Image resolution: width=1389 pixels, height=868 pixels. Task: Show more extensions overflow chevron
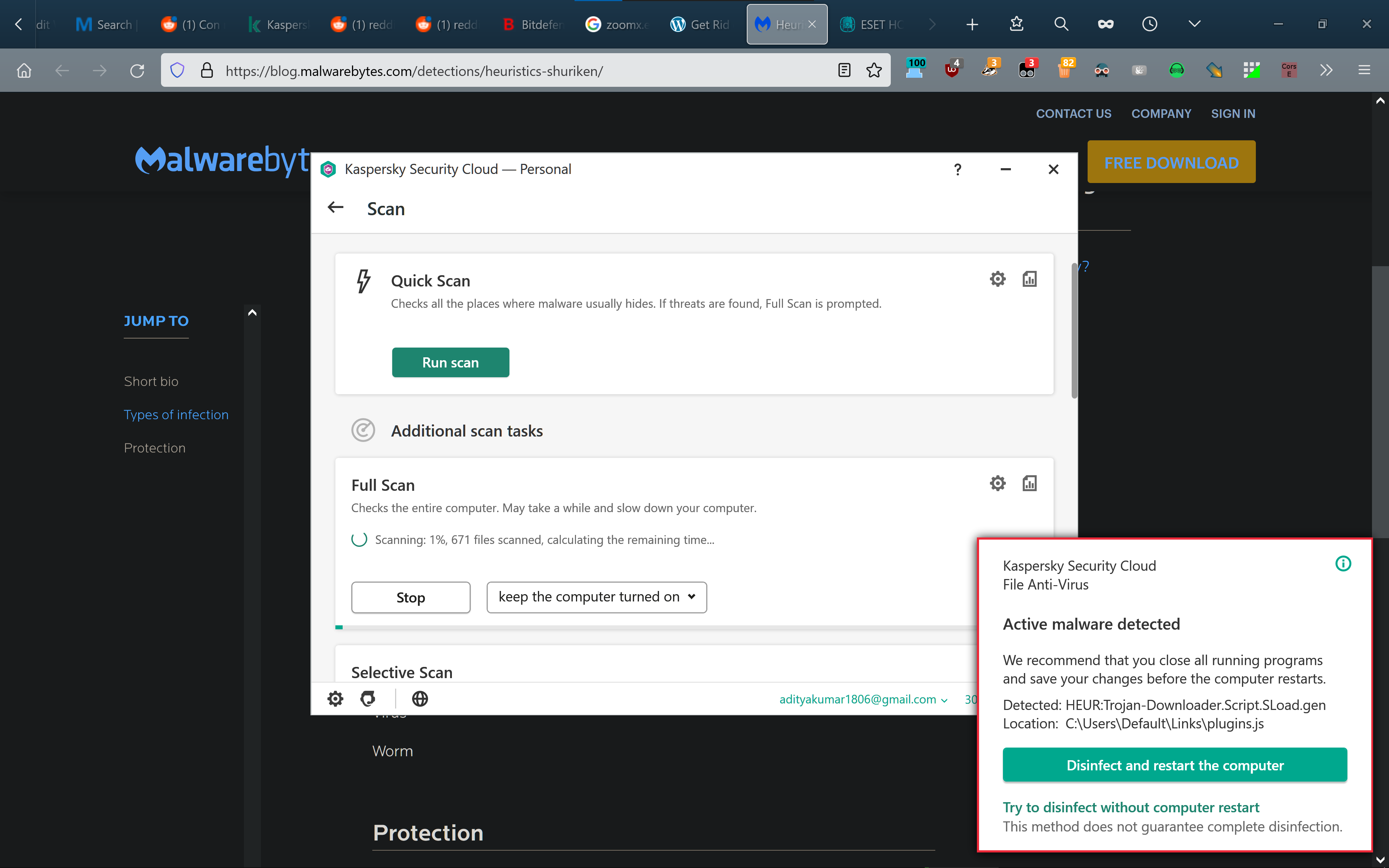[x=1326, y=71]
